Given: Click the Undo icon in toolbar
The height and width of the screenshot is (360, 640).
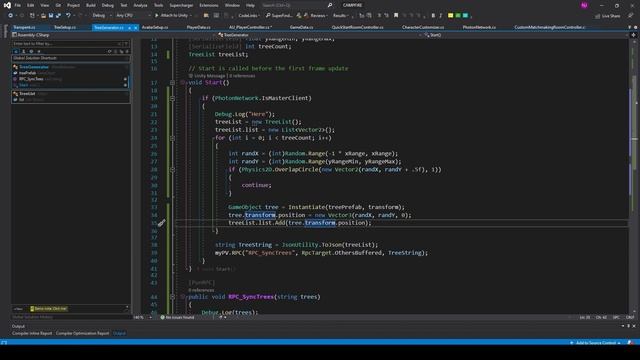Looking at the screenshot, I should click(68, 16).
